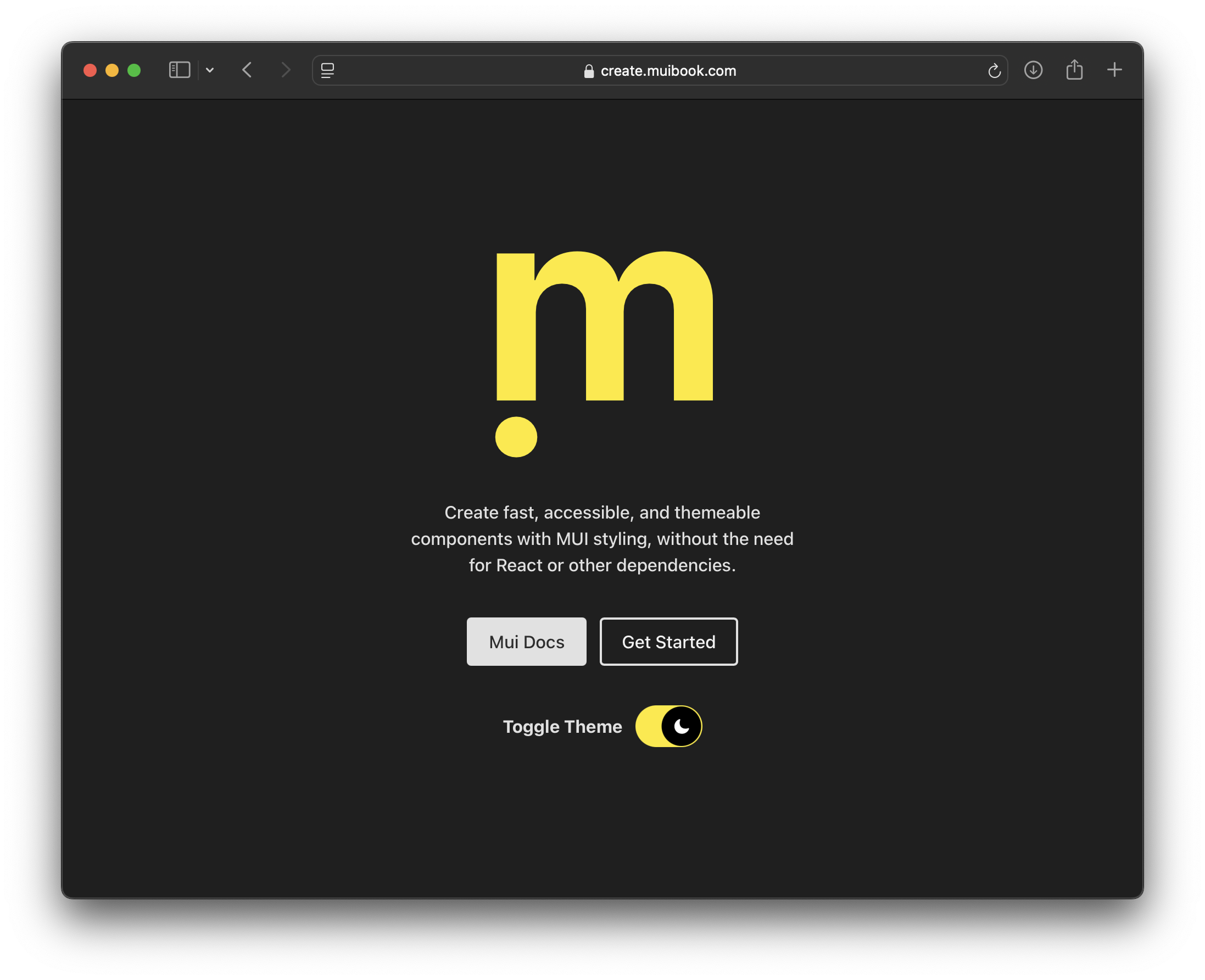The width and height of the screenshot is (1205, 980).
Task: Open the Reader view icon in address bar
Action: (x=327, y=70)
